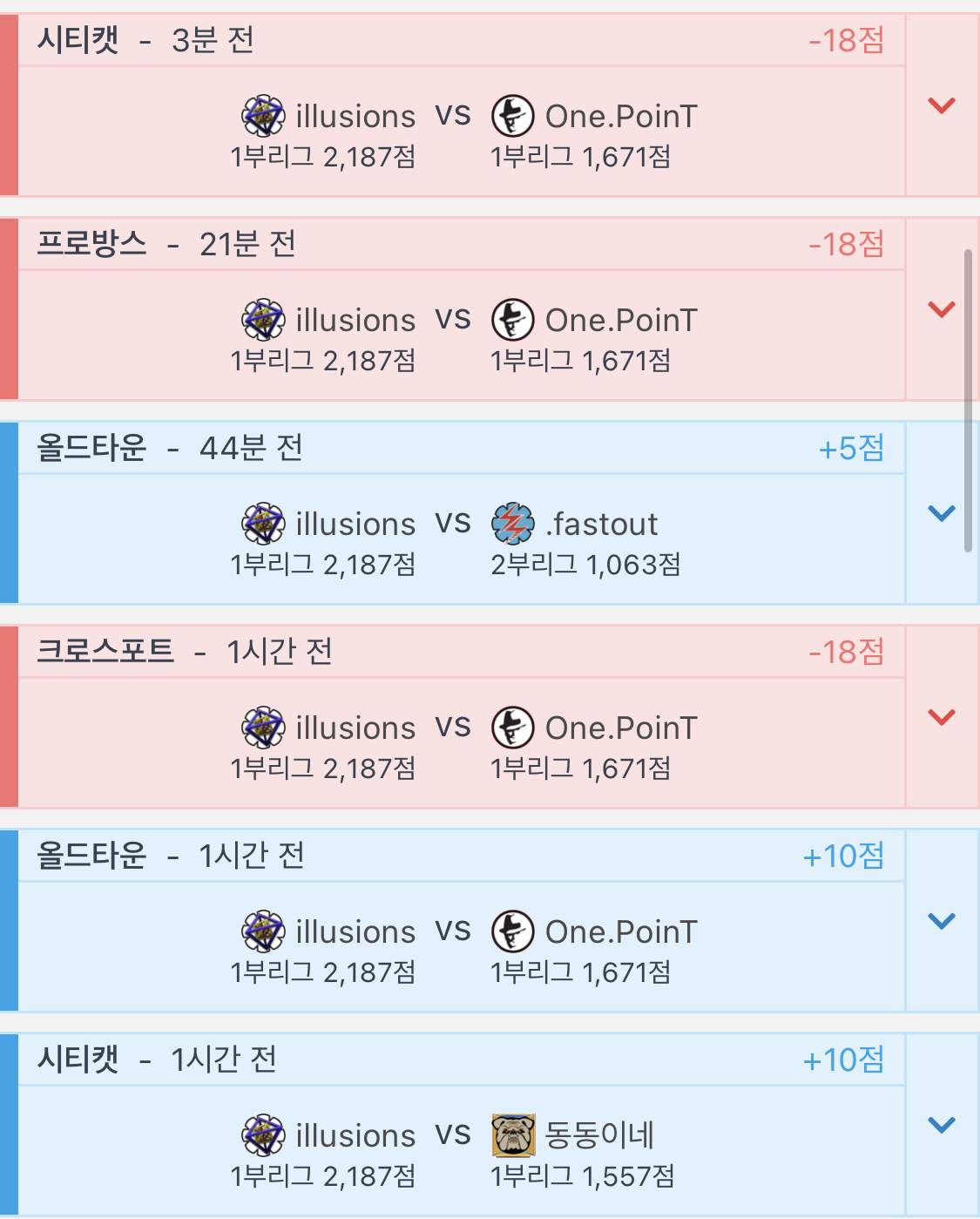Image resolution: width=980 pixels, height=1219 pixels.
Task: Click the vertical scrollbar thumb
Action: tap(968, 401)
